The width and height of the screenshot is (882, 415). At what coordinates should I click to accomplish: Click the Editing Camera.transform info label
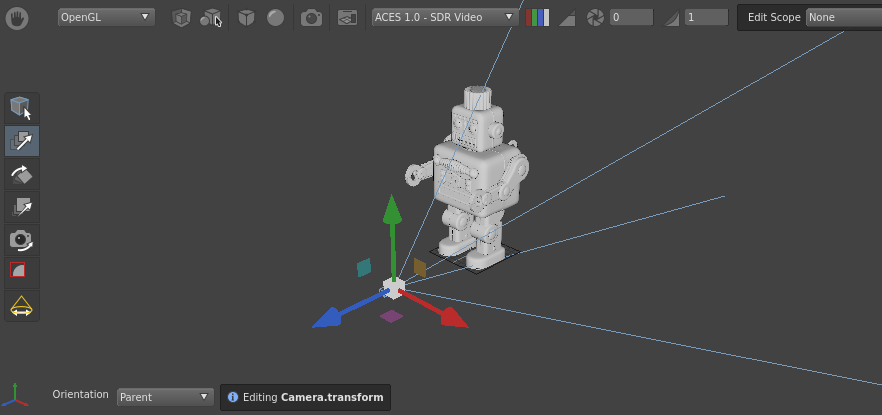[x=313, y=398]
